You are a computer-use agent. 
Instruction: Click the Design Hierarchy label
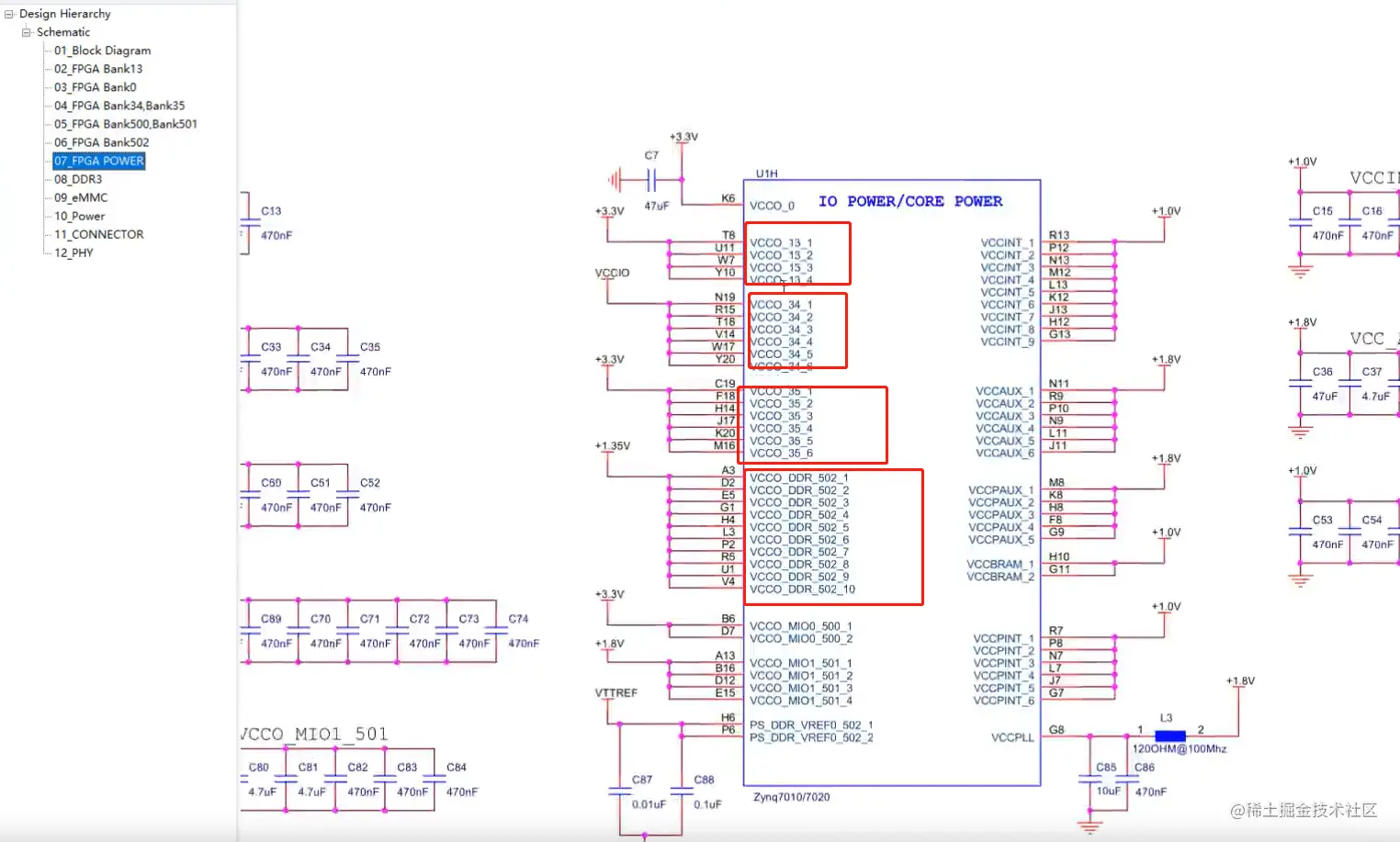coord(64,14)
